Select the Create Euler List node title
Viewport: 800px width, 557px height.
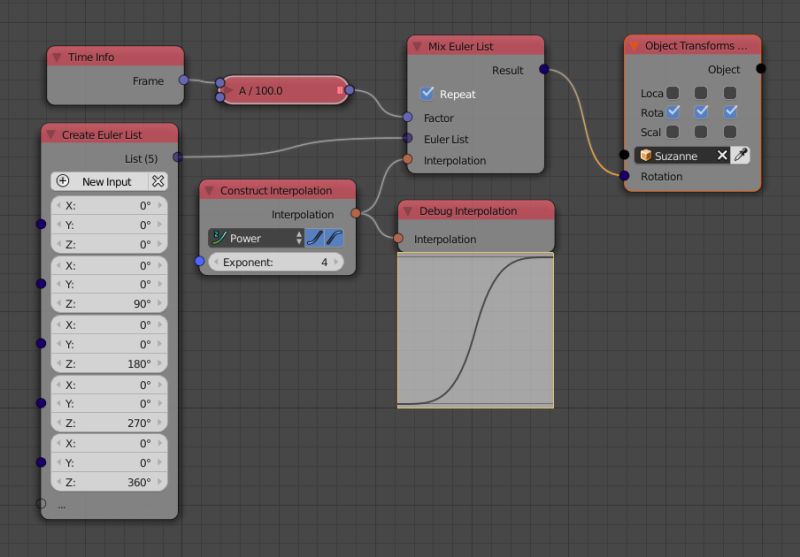[x=102, y=135]
